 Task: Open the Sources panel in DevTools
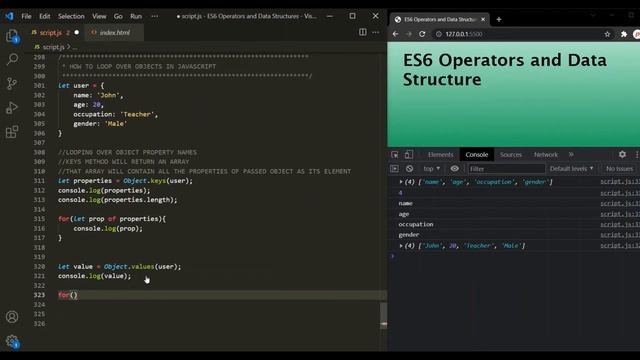[511, 155]
